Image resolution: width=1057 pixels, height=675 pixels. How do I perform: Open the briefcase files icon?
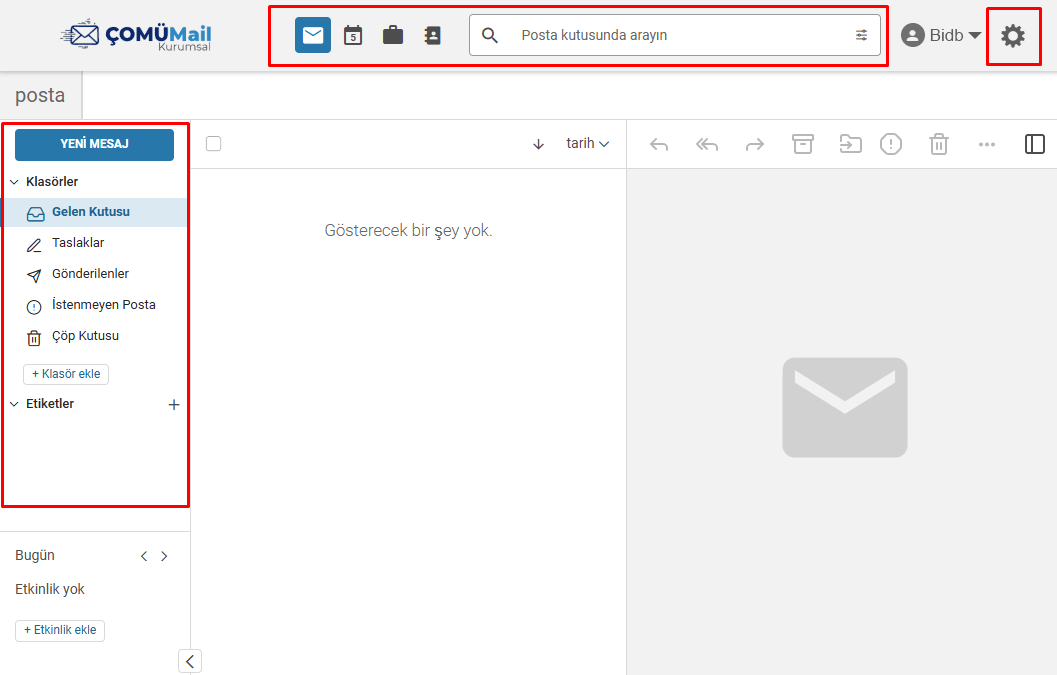tap(392, 35)
